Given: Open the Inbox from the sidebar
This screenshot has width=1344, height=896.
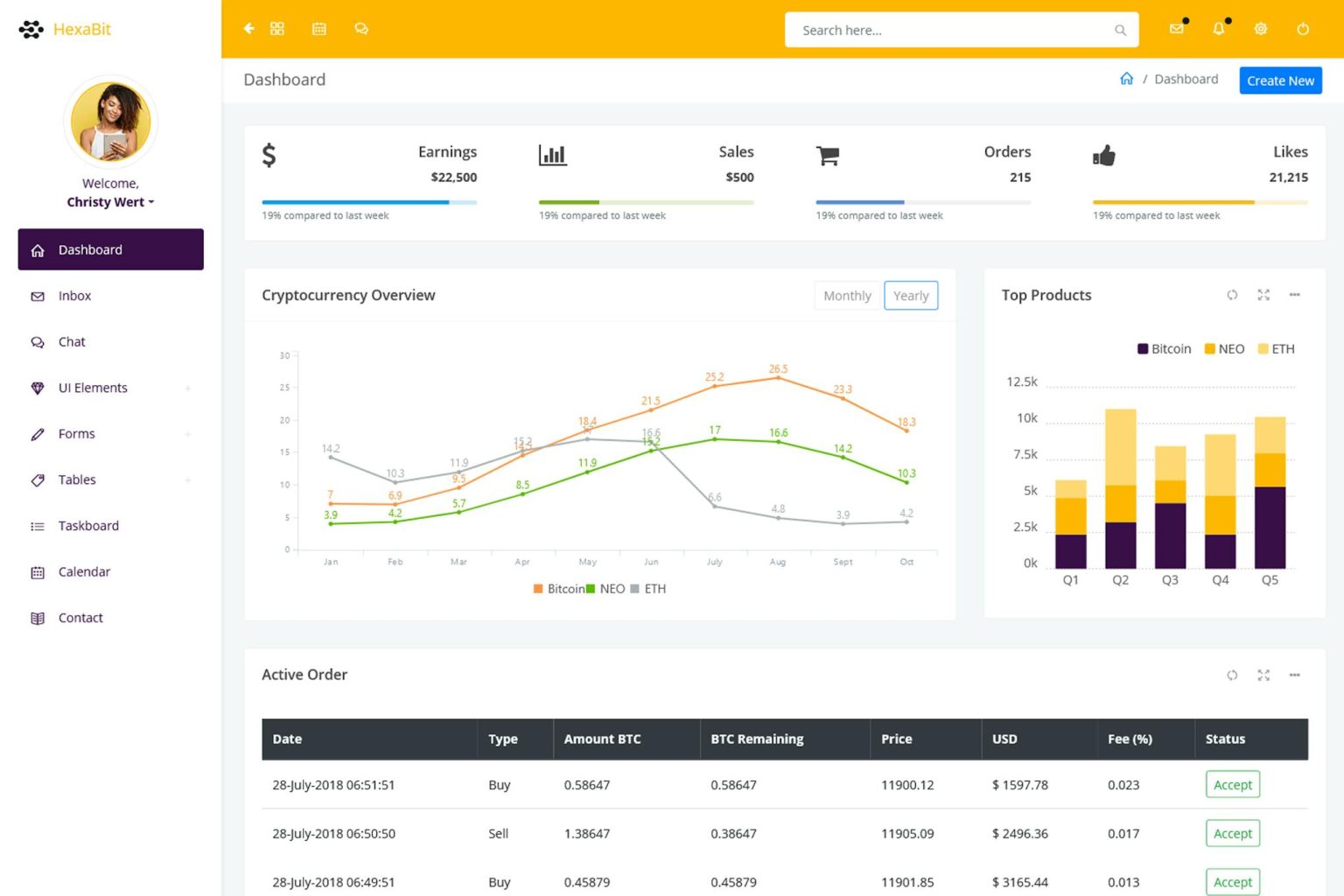Looking at the screenshot, I should [x=74, y=296].
